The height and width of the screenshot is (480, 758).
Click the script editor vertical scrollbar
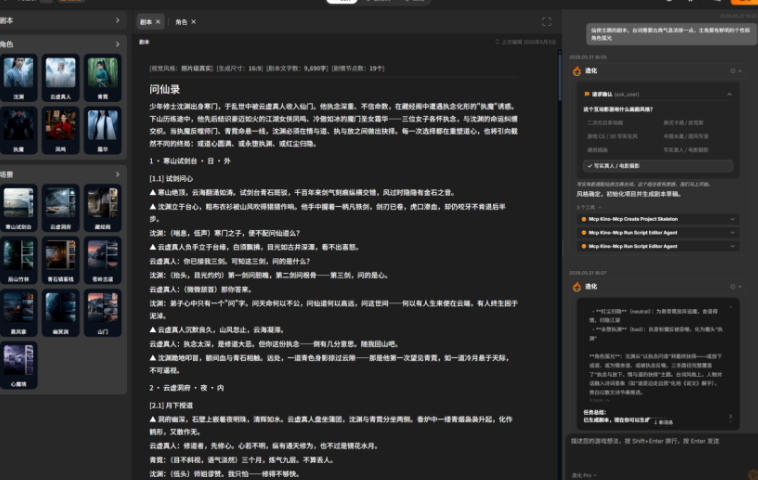(560, 75)
